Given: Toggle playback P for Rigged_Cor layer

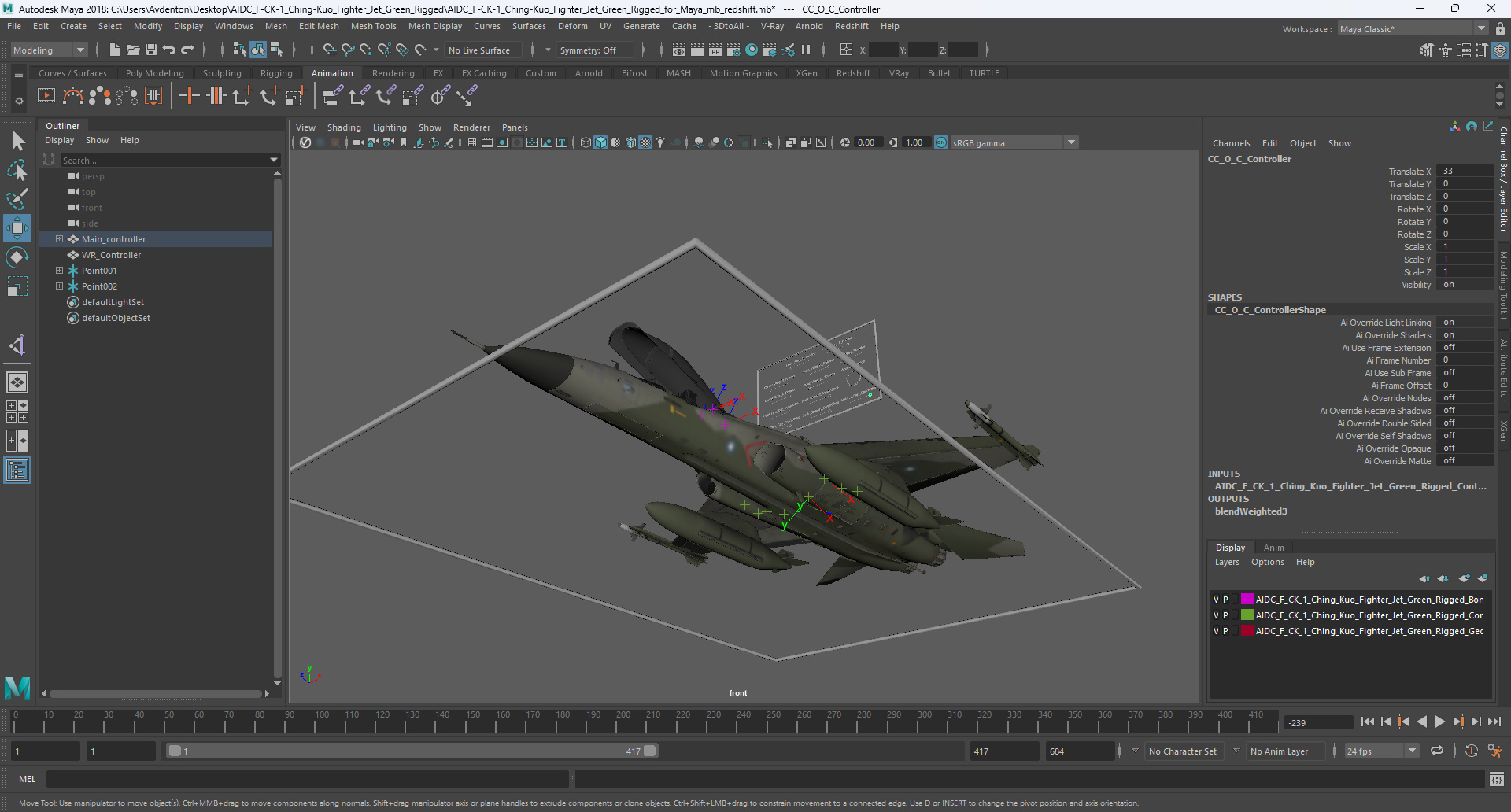Looking at the screenshot, I should click(x=1225, y=615).
